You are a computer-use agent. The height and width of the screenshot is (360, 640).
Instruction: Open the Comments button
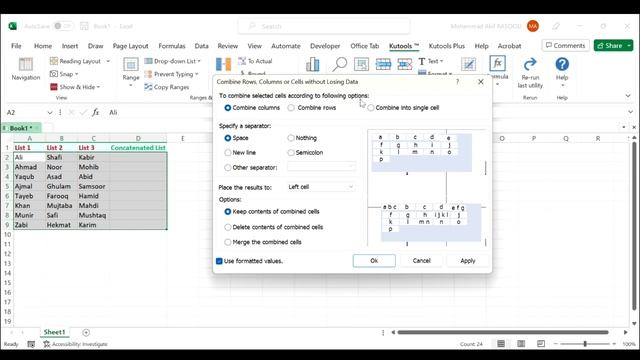[565, 46]
